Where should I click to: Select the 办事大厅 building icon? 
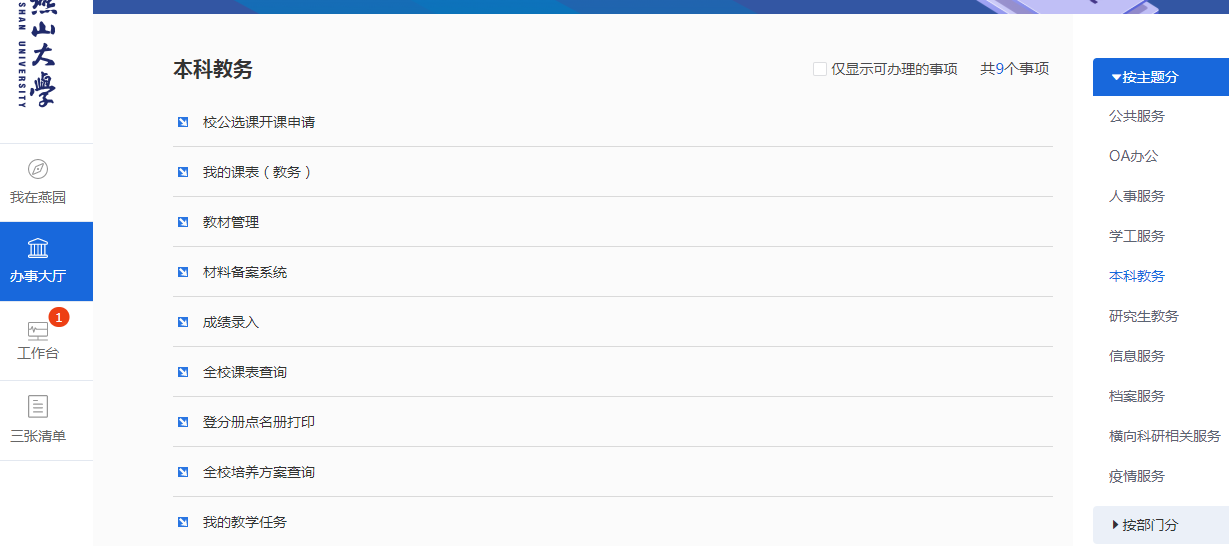click(x=38, y=249)
